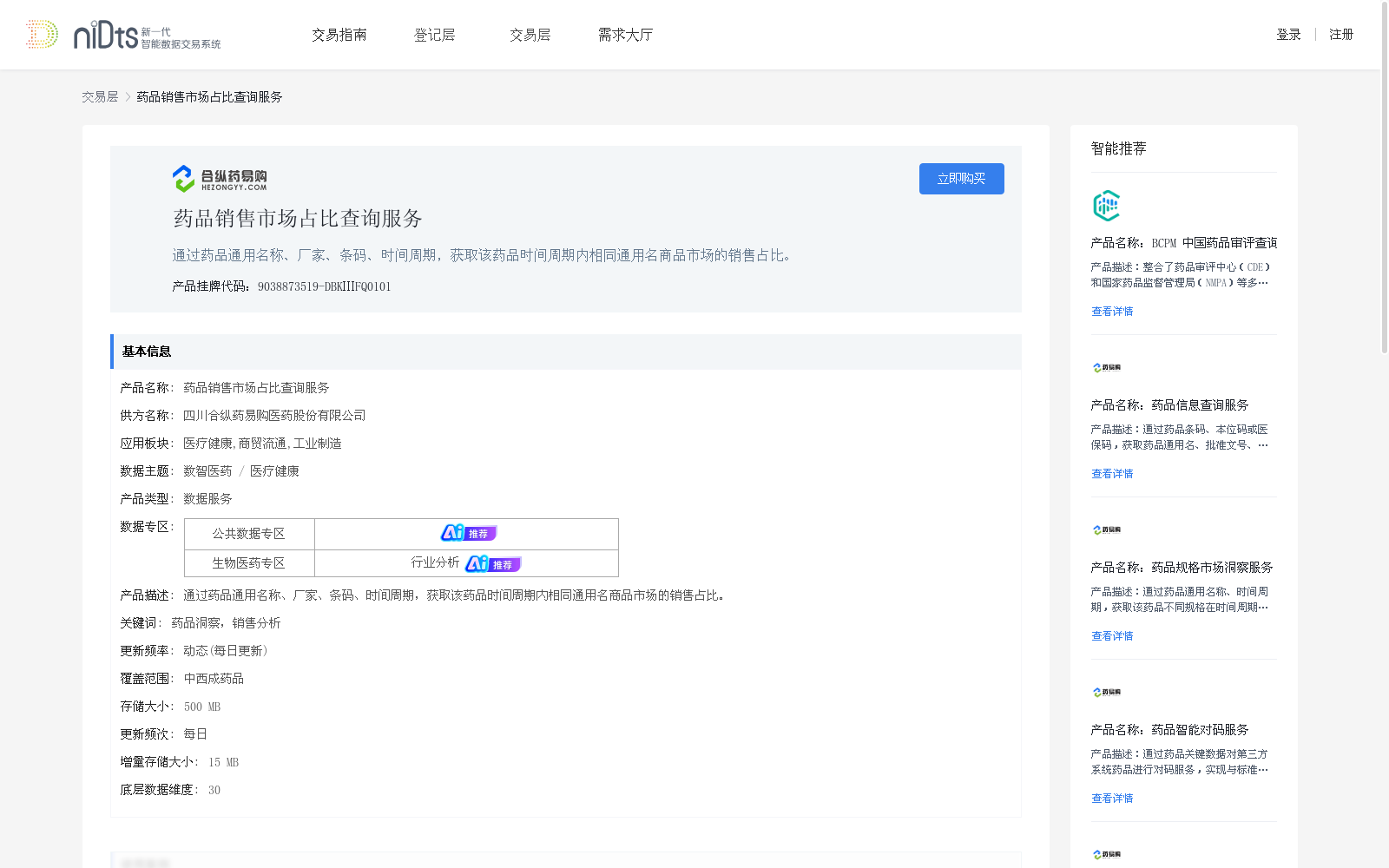This screenshot has width=1389, height=868.
Task: Open product BCPM 中国药品审评查询
Action: point(1184,243)
